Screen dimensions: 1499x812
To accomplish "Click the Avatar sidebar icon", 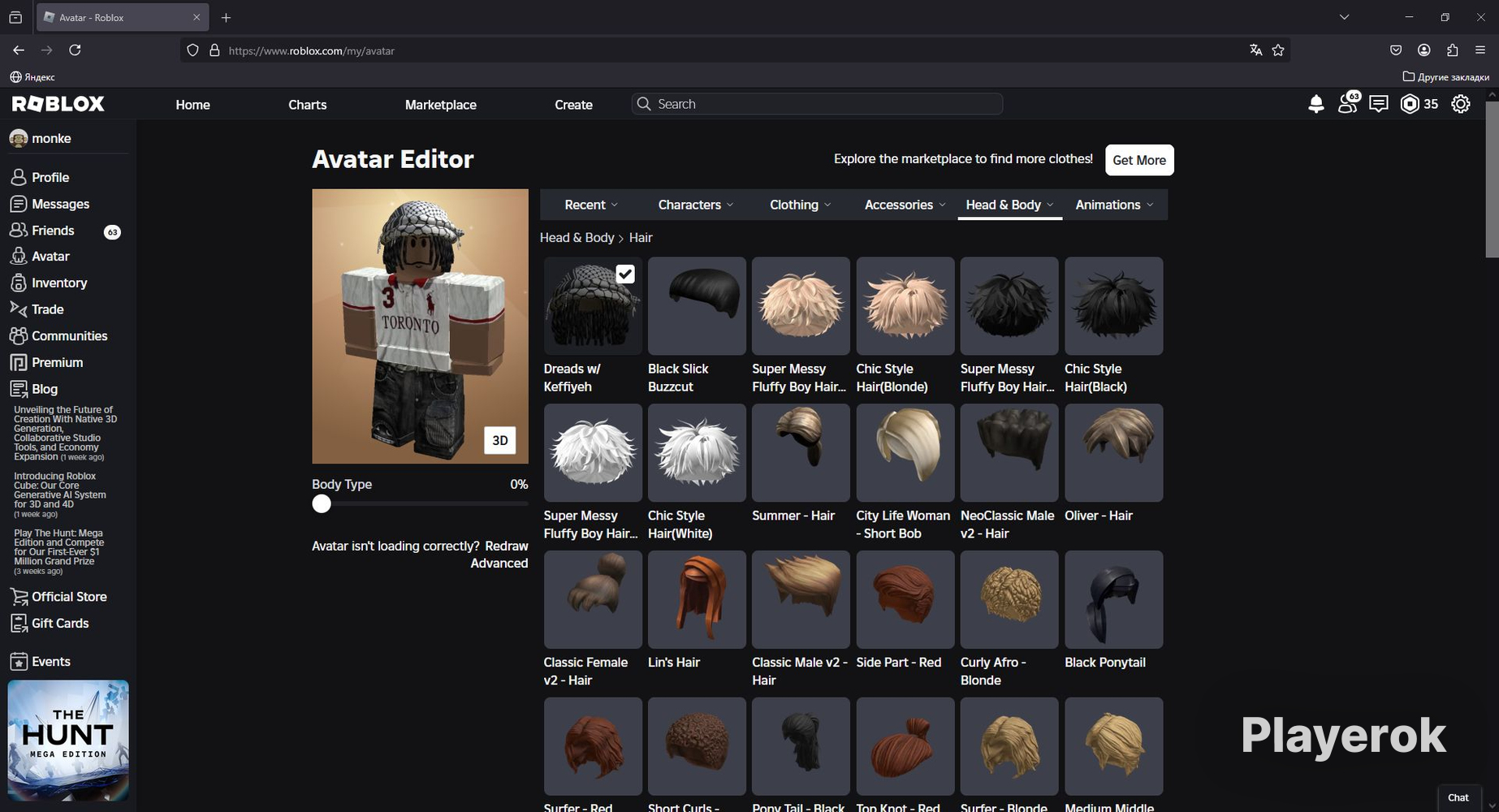I will 19,257.
